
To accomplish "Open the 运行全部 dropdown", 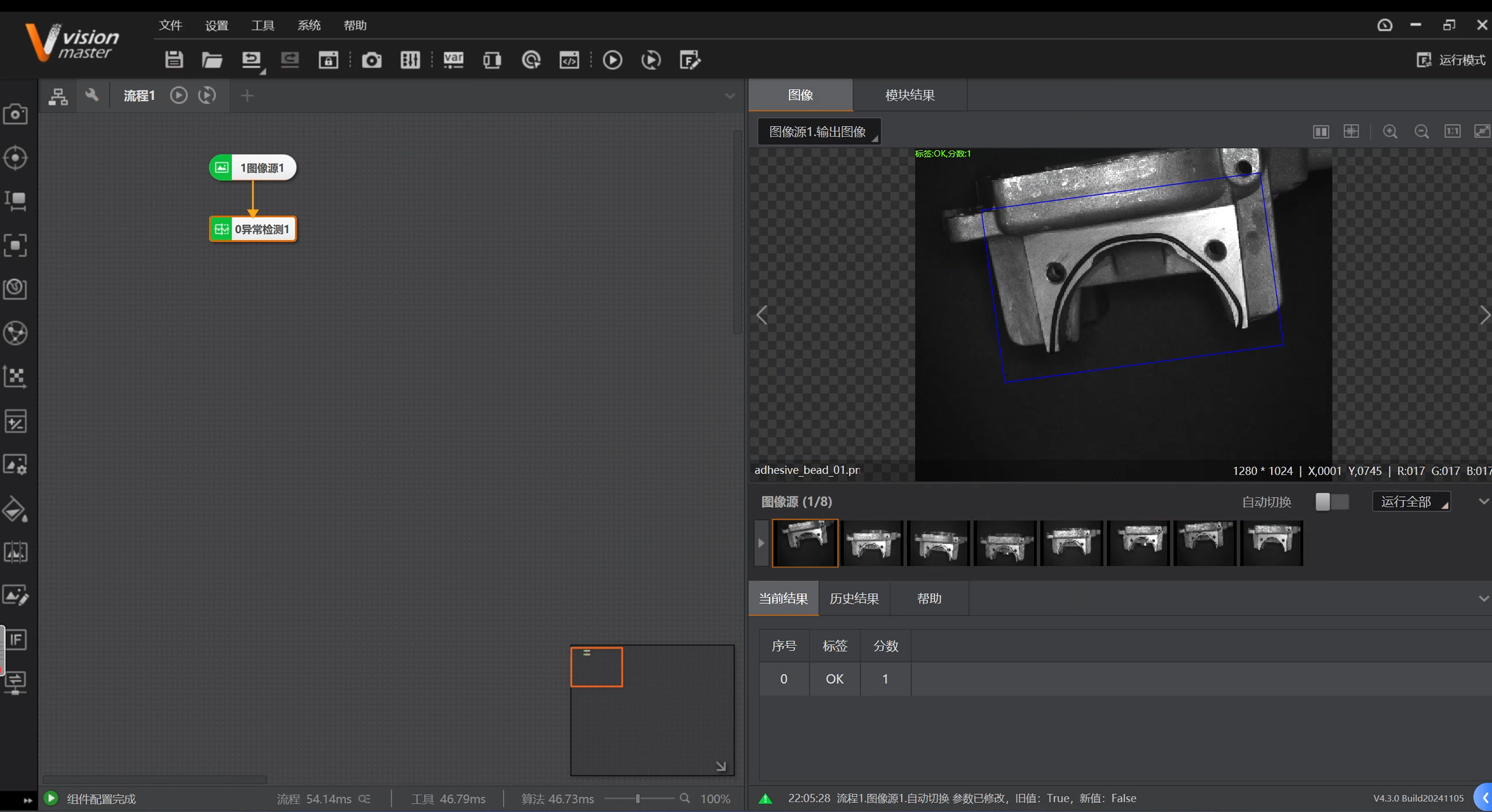I will [1411, 502].
